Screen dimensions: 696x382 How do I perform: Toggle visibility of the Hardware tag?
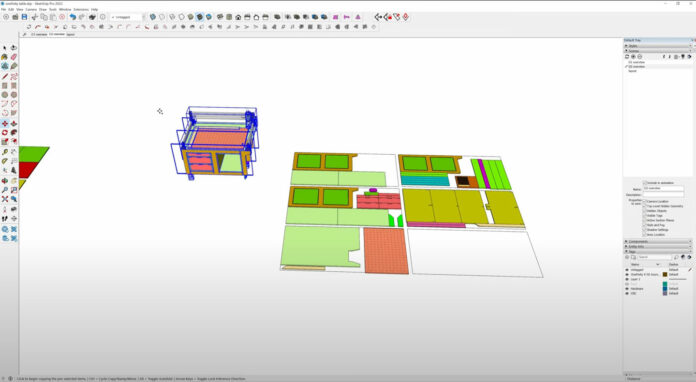point(627,289)
